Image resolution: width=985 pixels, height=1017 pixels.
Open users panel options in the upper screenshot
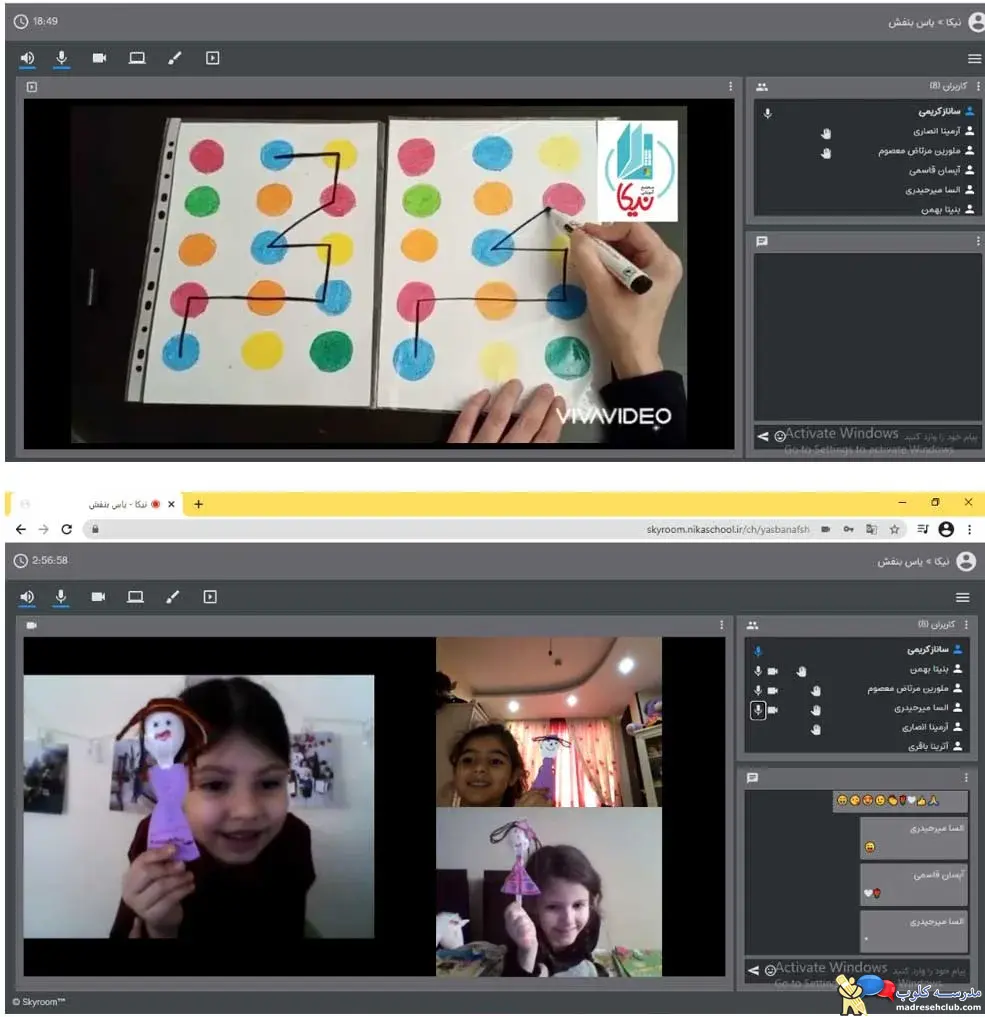(978, 86)
